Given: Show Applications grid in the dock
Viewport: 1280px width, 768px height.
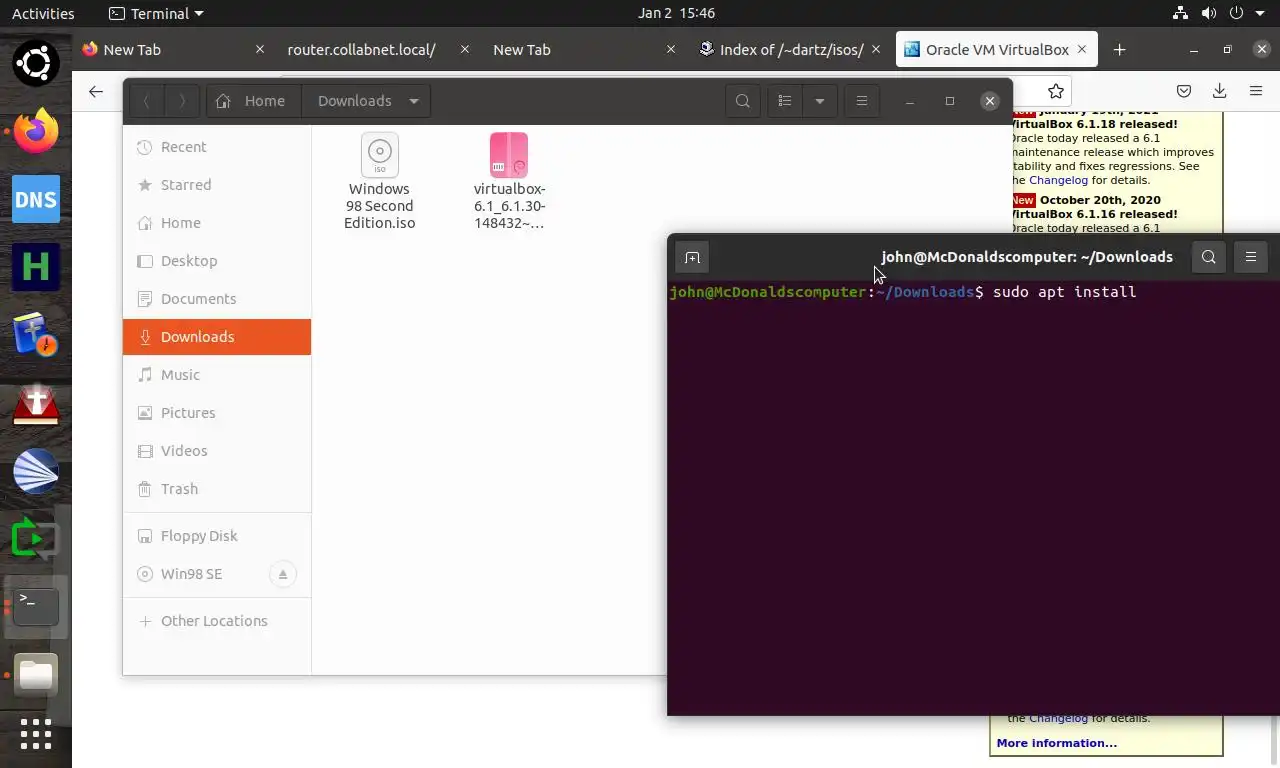Looking at the screenshot, I should (x=36, y=734).
